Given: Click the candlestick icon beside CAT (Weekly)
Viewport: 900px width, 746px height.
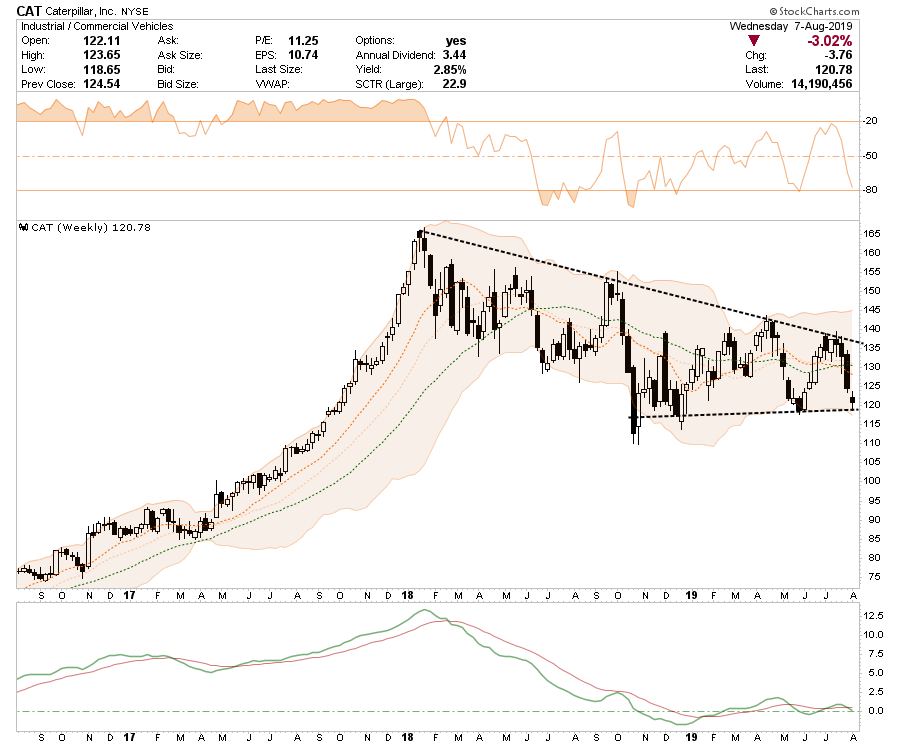Looking at the screenshot, I should [24, 227].
